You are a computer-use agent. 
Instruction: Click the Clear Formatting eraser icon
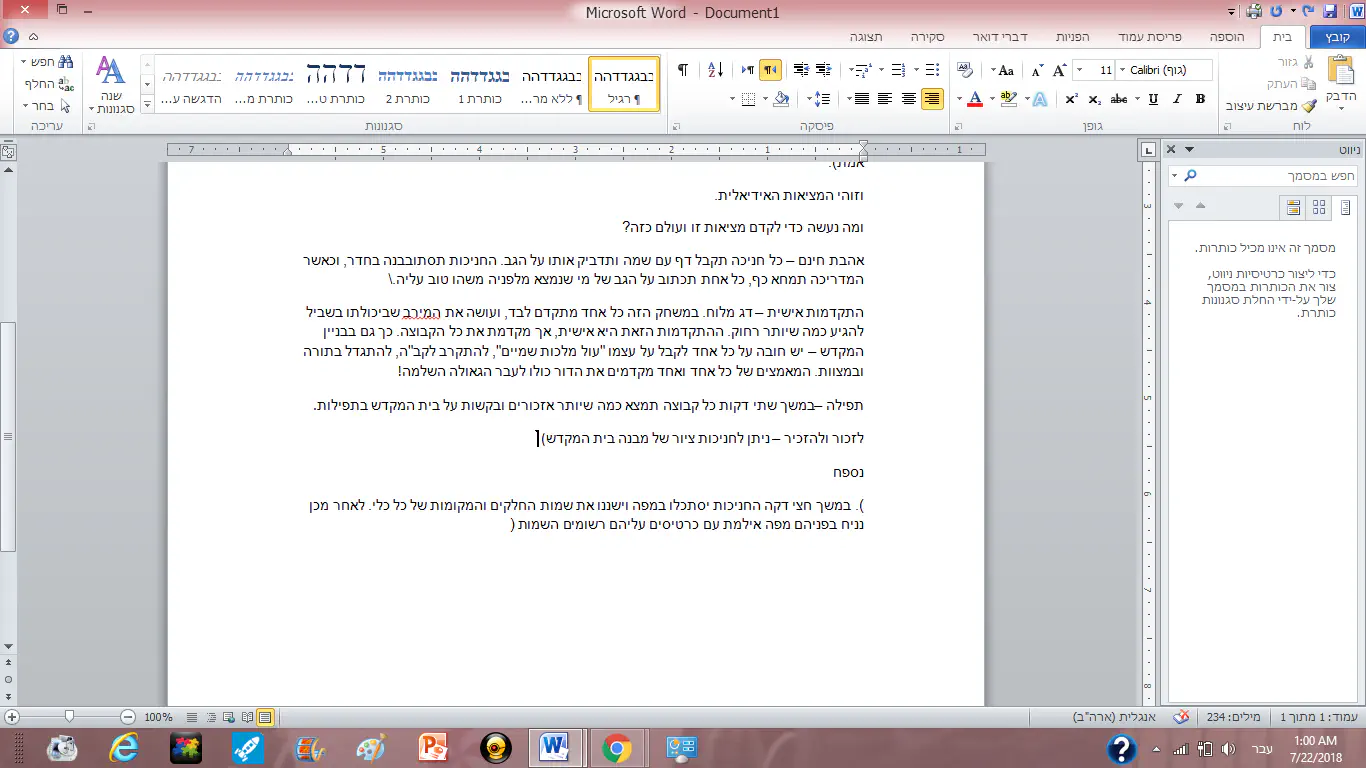tap(964, 71)
